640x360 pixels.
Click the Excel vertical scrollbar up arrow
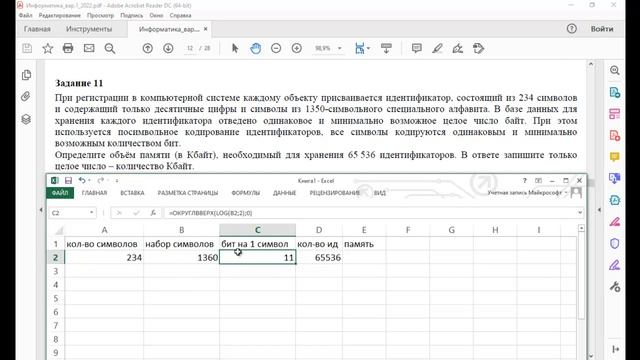point(581,229)
